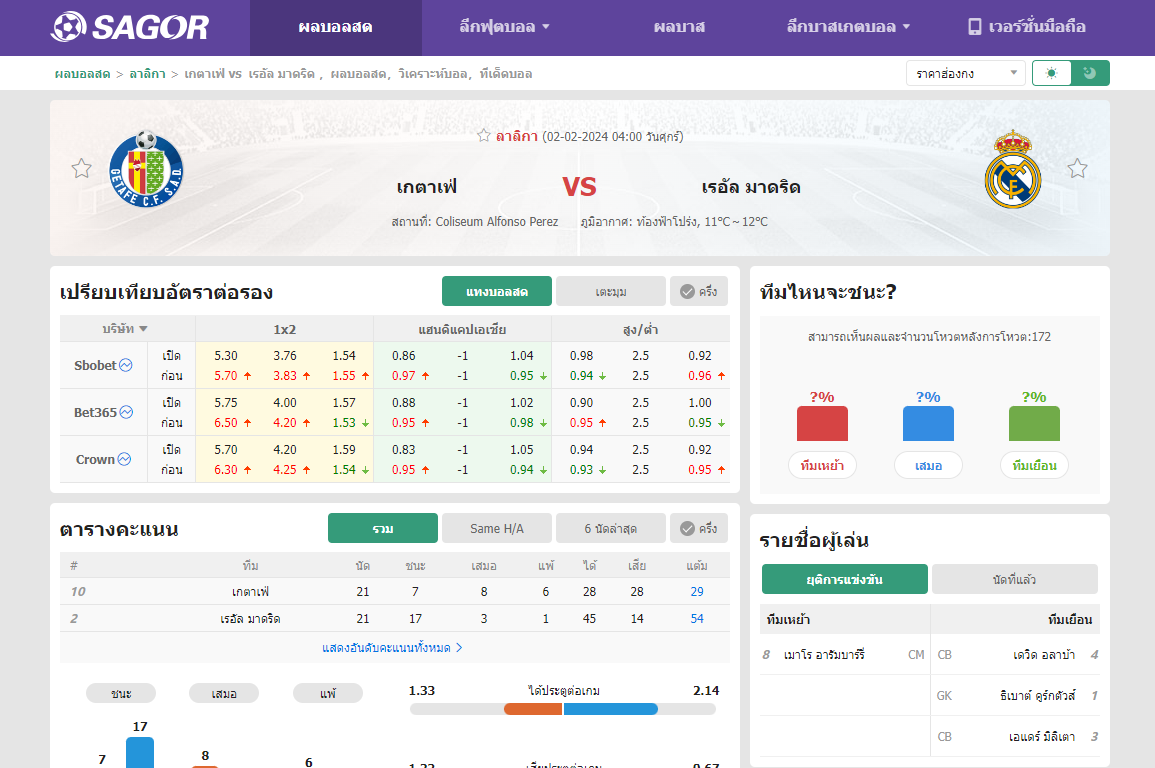The image size is (1155, 768).
Task: Open Sbobet odds trend icon
Action: (126, 365)
